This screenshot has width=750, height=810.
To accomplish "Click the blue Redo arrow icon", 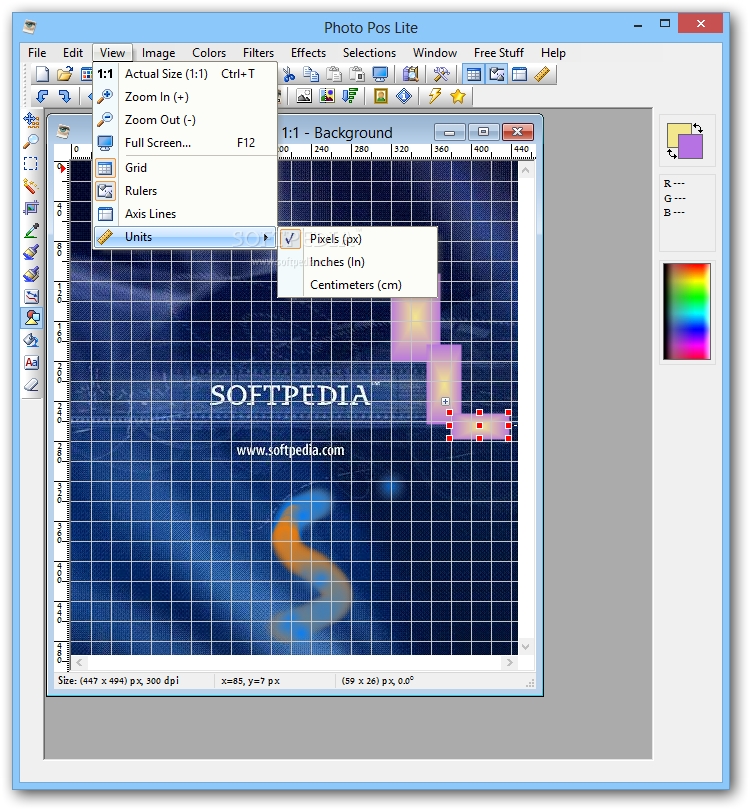I will coord(65,96).
